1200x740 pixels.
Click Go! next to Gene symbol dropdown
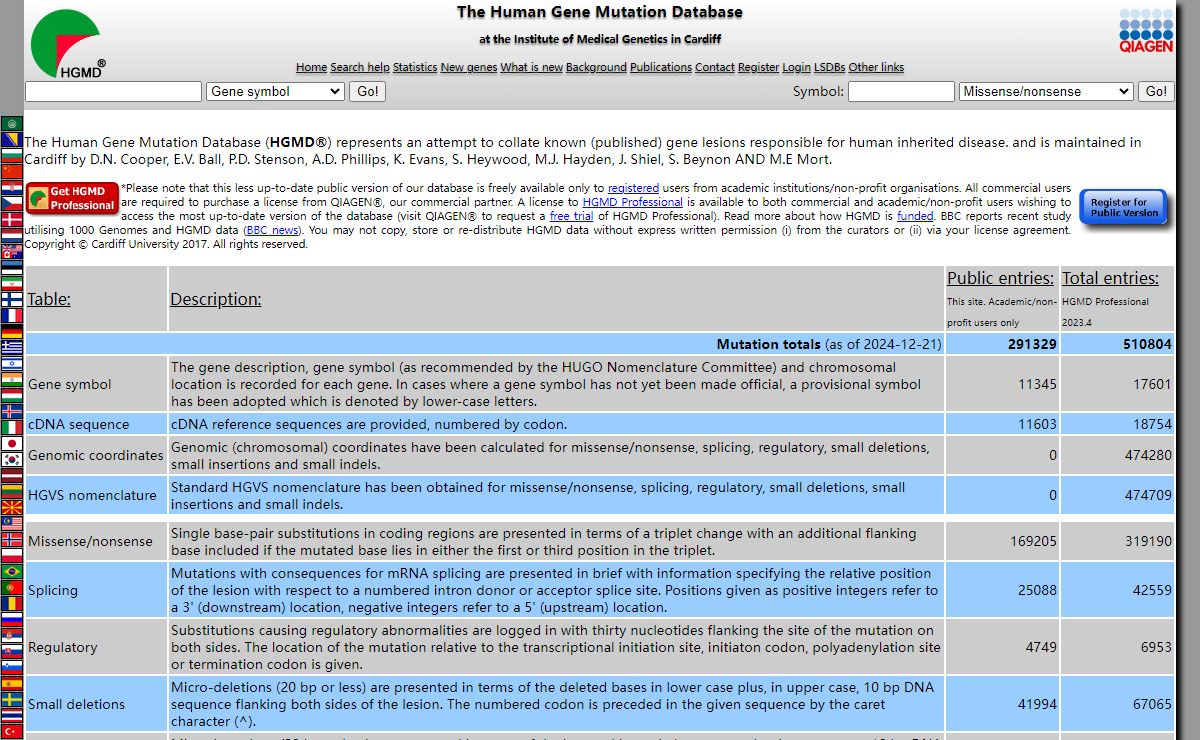[368, 91]
